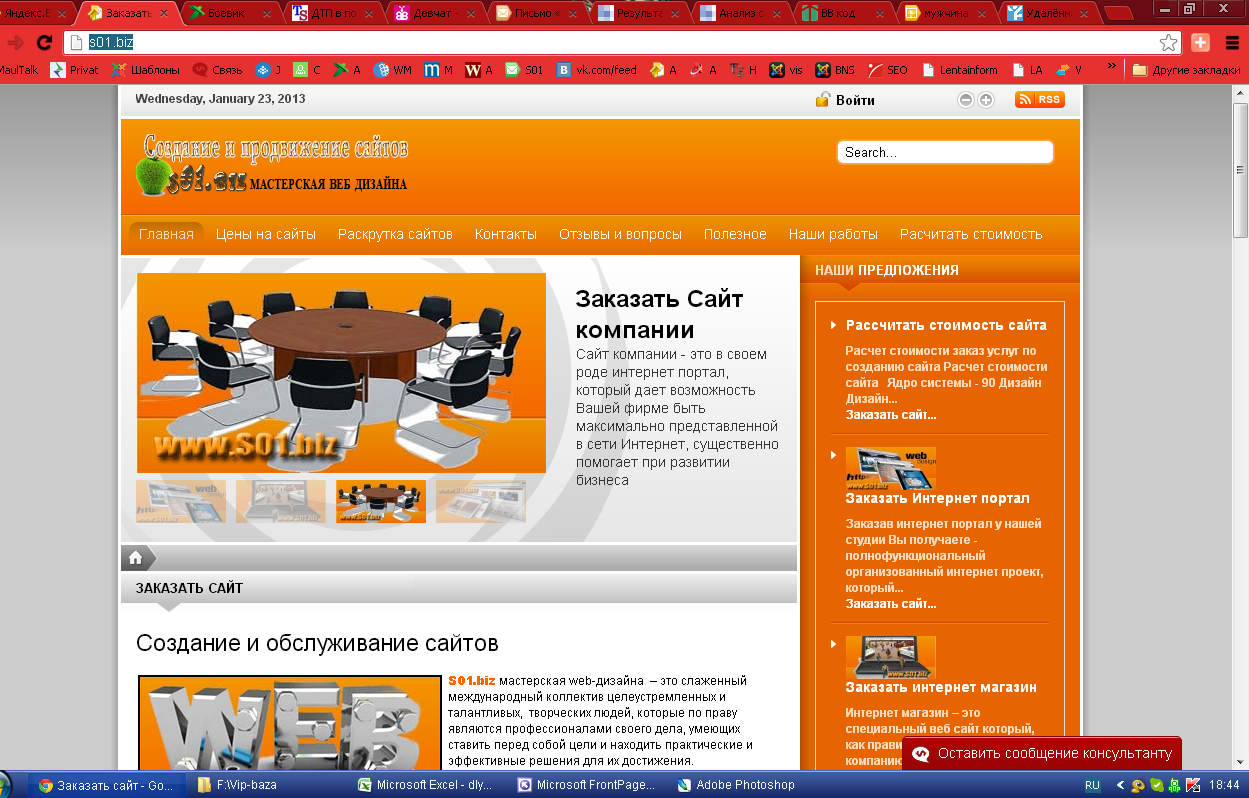Click the zoom out circle near Войти

pyautogui.click(x=964, y=99)
